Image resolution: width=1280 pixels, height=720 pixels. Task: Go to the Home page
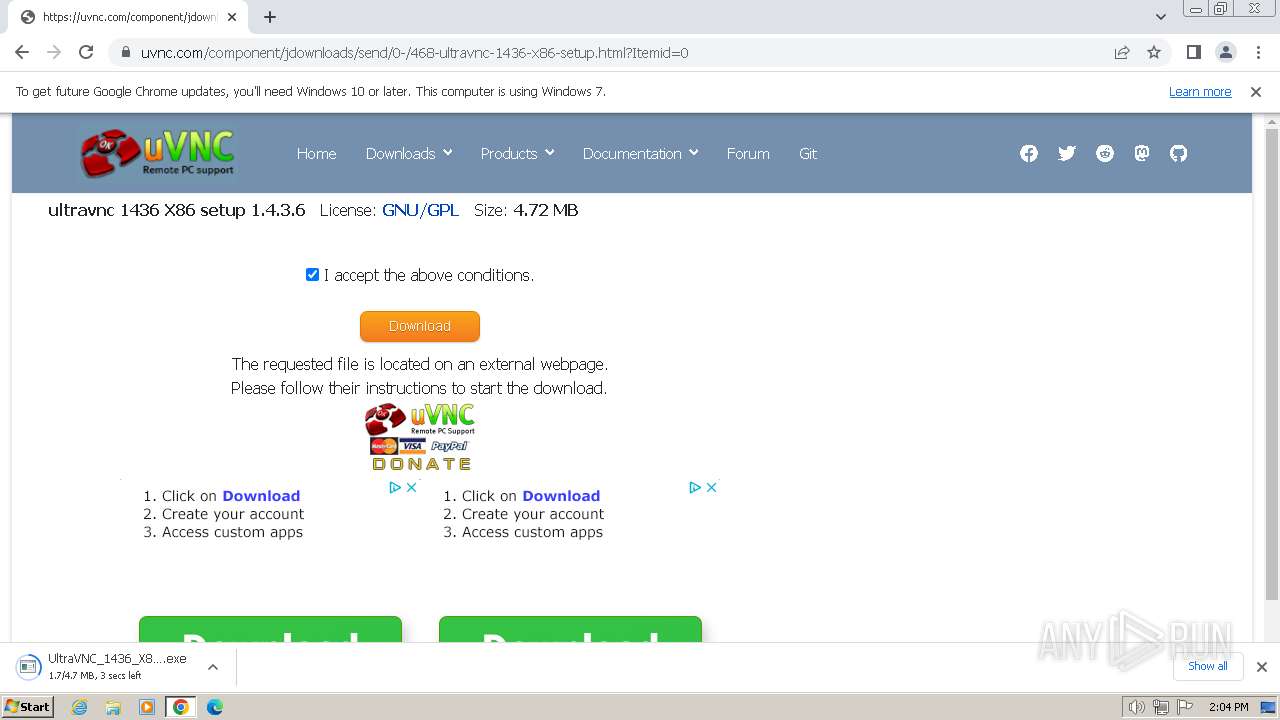(316, 153)
